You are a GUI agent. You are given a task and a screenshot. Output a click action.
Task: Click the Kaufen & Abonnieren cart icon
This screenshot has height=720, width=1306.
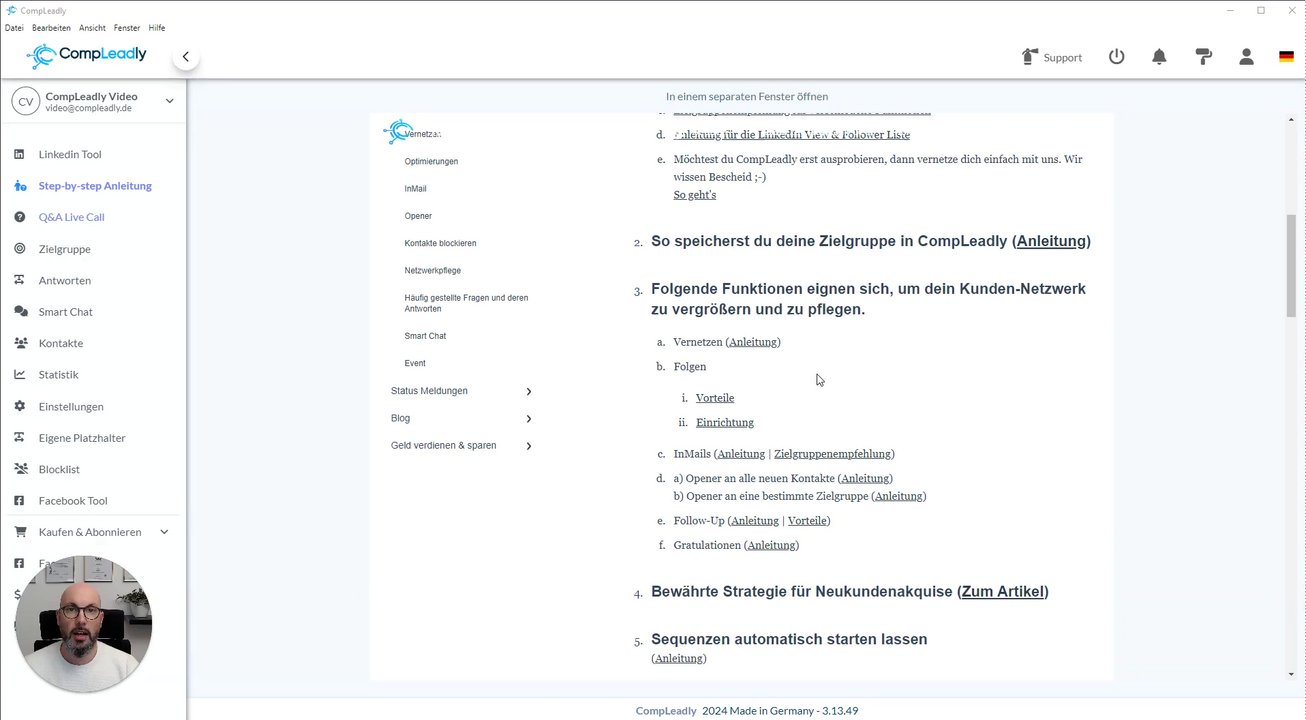click(x=19, y=532)
